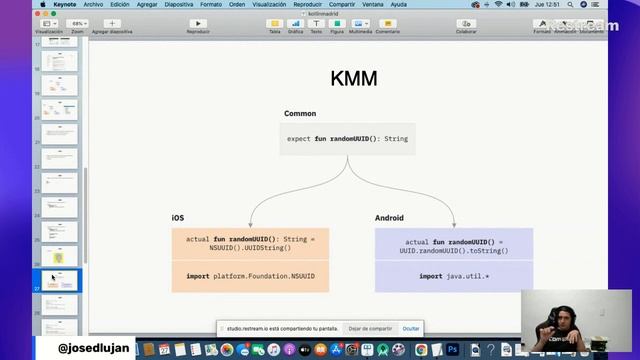Viewport: 640px width, 360px height.
Task: Click the Ocultar link in sharing bar
Action: [411, 329]
